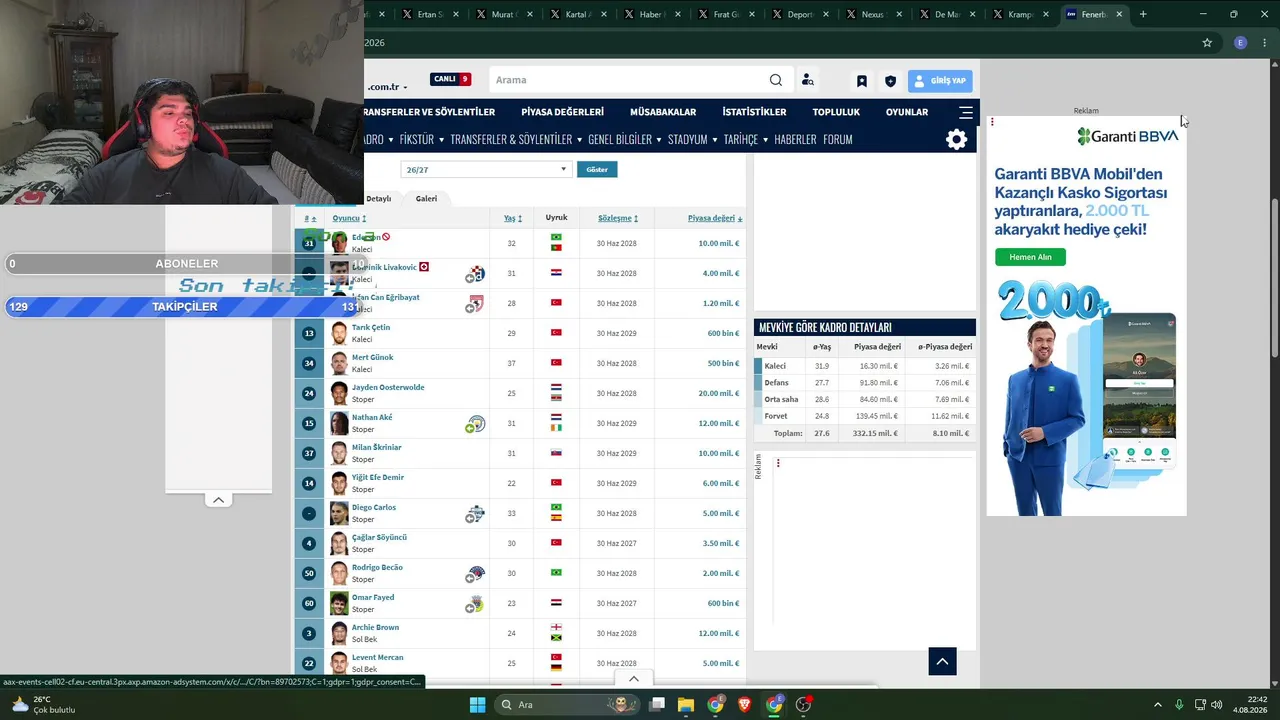
Task: Sort table by Sözleşme column
Action: [x=618, y=218]
